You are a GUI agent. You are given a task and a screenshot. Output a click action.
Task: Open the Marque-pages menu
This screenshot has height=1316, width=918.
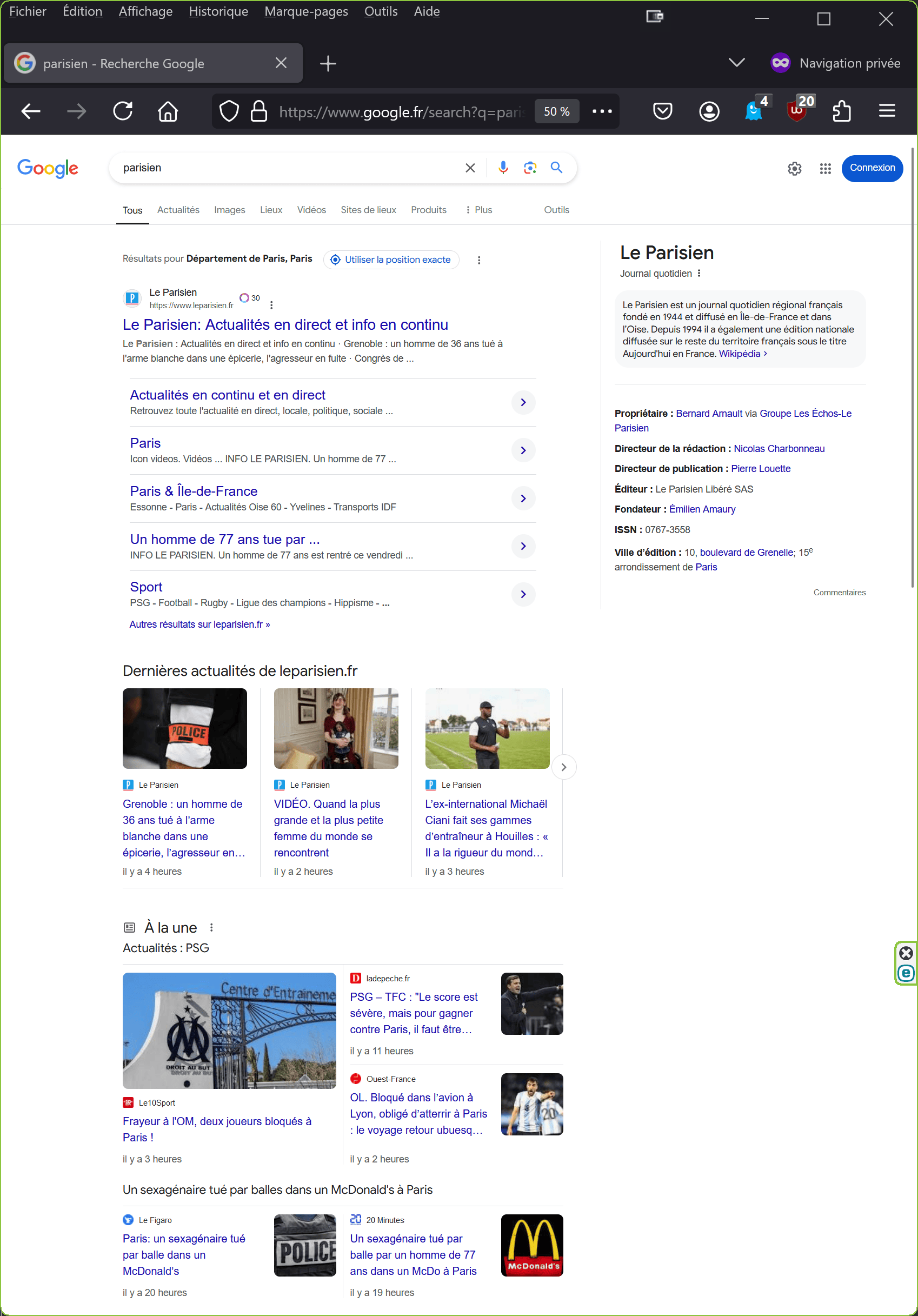point(306,11)
